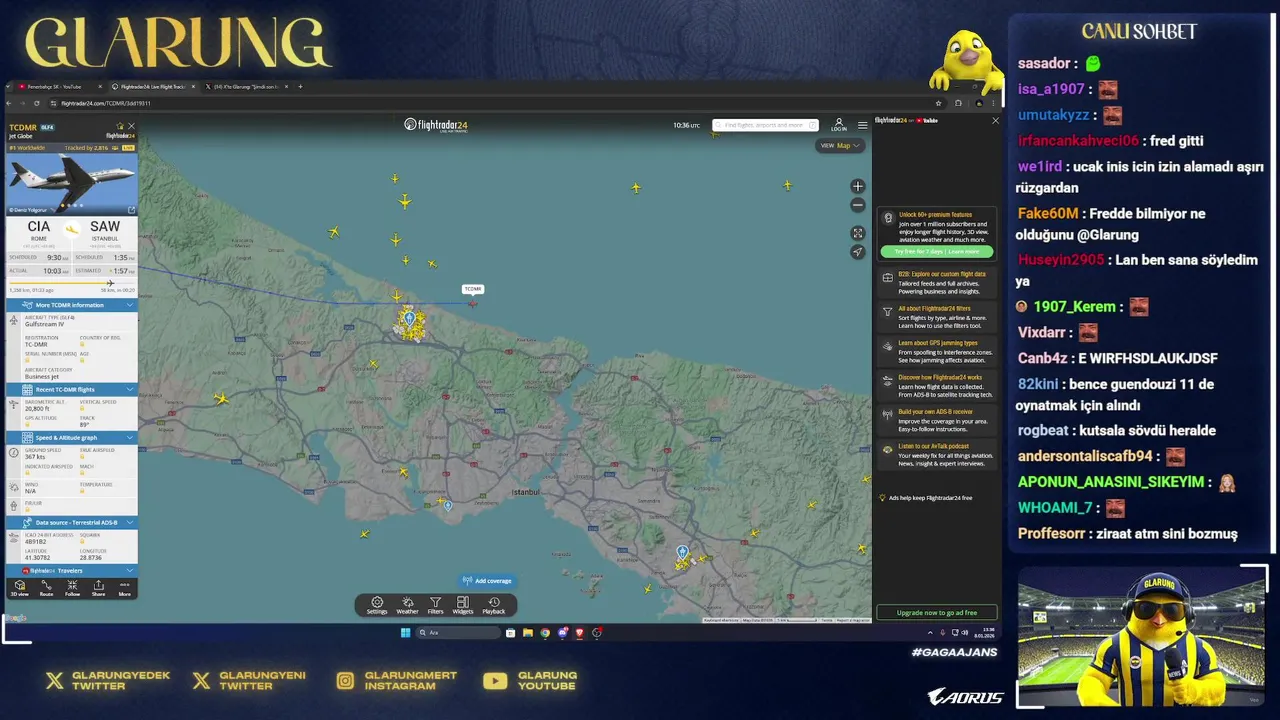Click the flight progress bar

(72, 283)
